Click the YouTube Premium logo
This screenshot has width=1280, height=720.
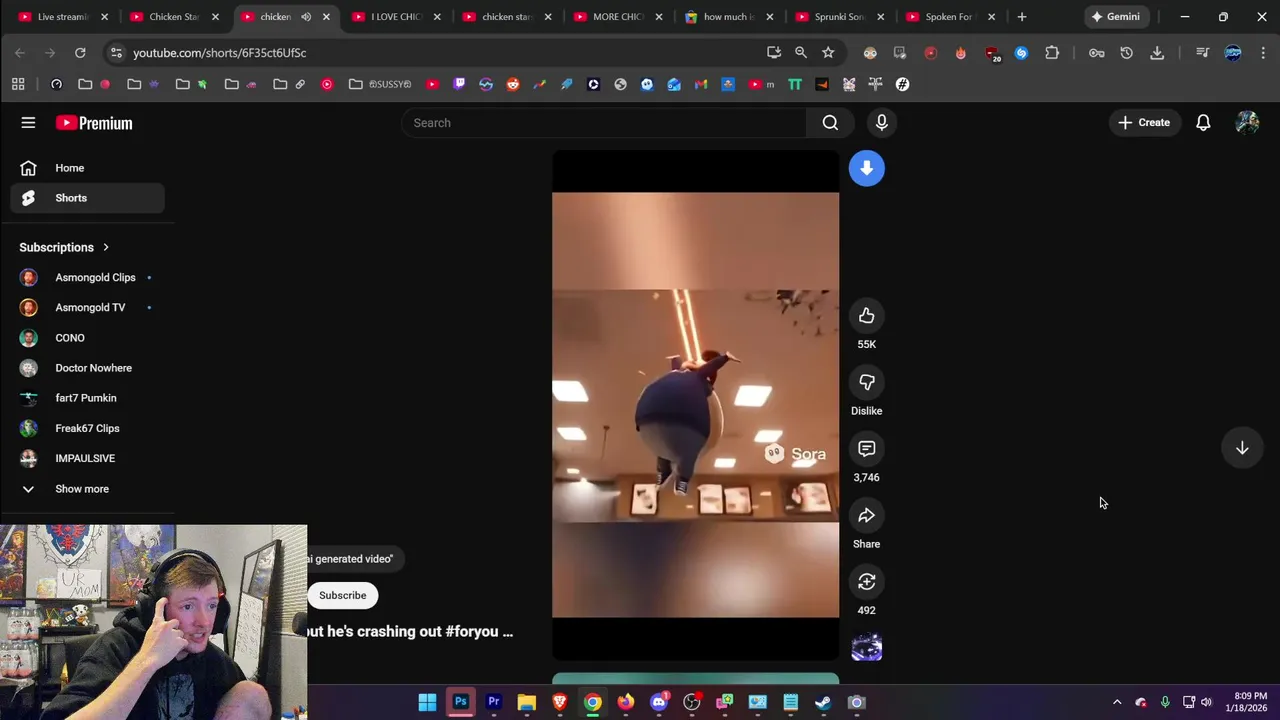point(94,123)
